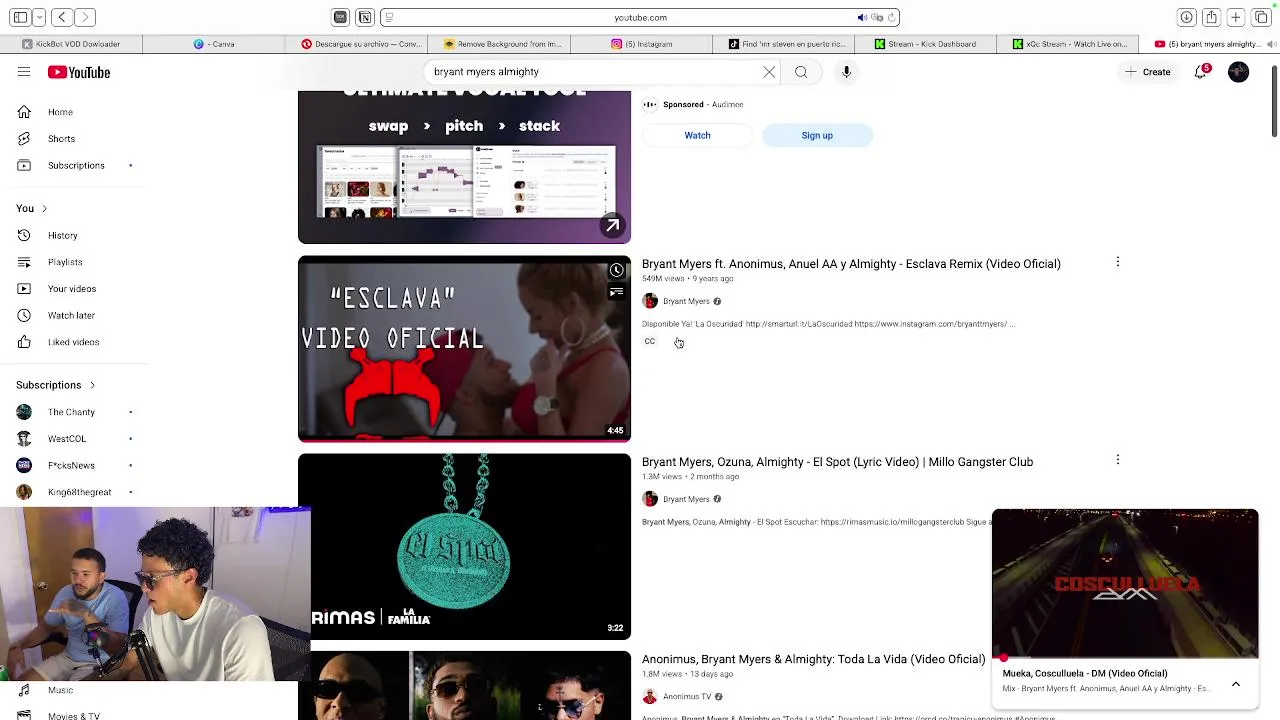This screenshot has width=1280, height=720.
Task: Open Anonimus TV channel link
Action: [687, 697]
